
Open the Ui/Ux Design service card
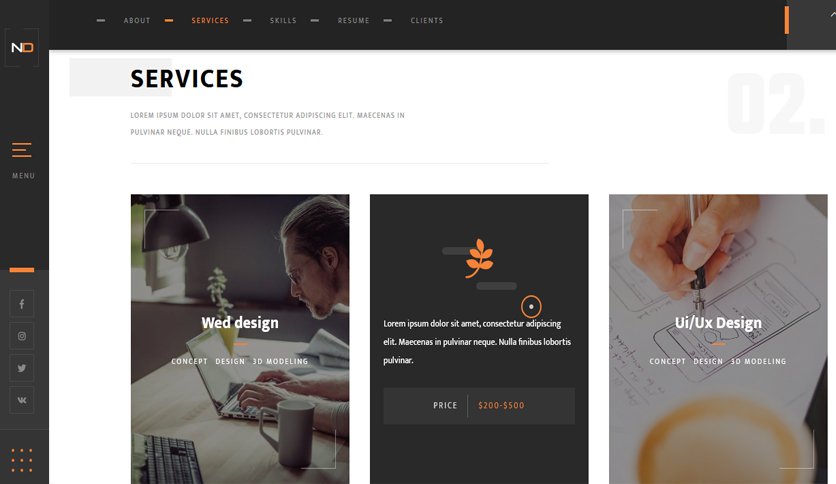click(718, 339)
